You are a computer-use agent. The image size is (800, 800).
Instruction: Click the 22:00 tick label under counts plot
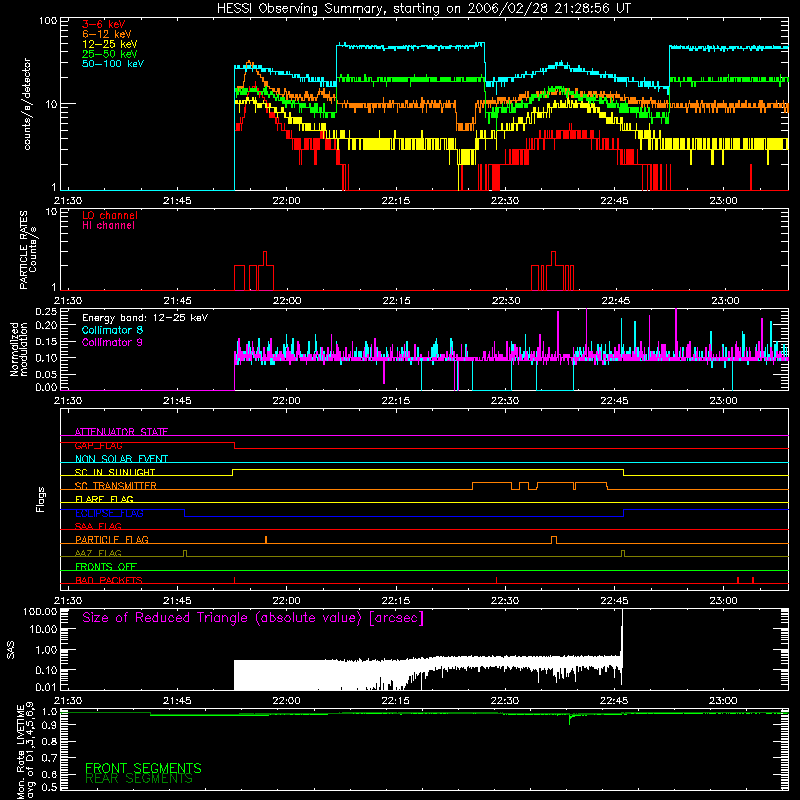tap(286, 201)
